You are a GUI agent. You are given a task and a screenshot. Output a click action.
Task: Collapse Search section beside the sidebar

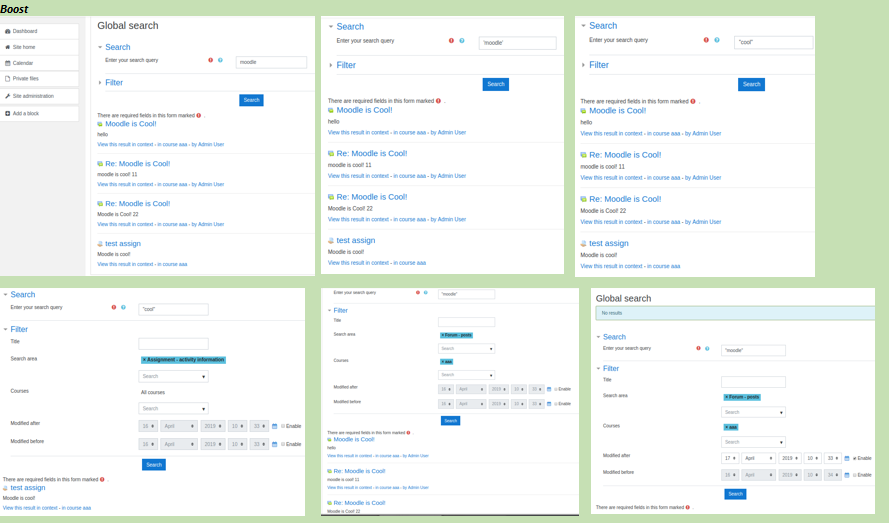click(x=100, y=48)
